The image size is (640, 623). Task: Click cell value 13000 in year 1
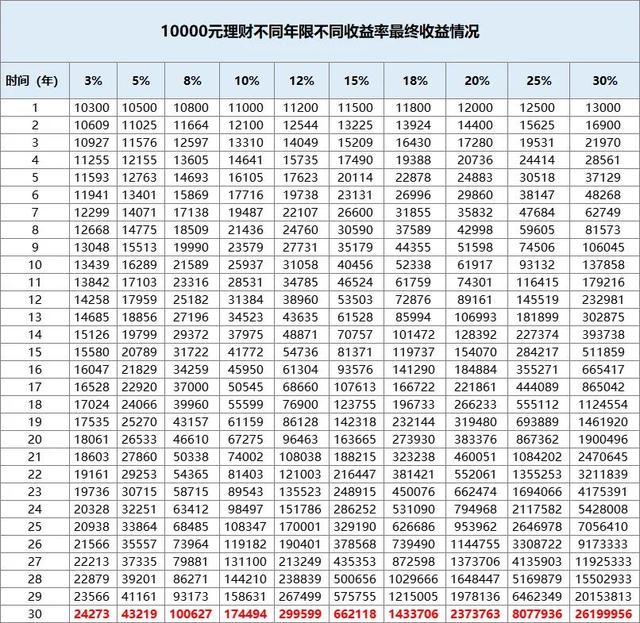(x=603, y=108)
